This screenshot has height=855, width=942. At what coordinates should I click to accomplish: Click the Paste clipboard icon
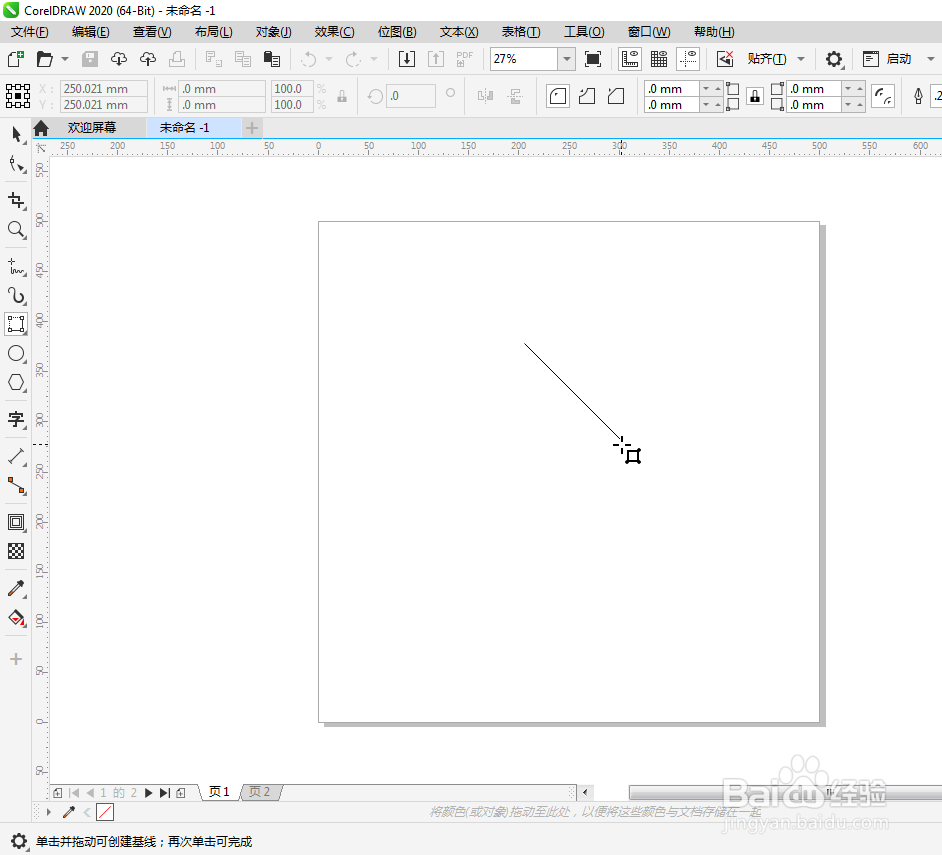272,59
